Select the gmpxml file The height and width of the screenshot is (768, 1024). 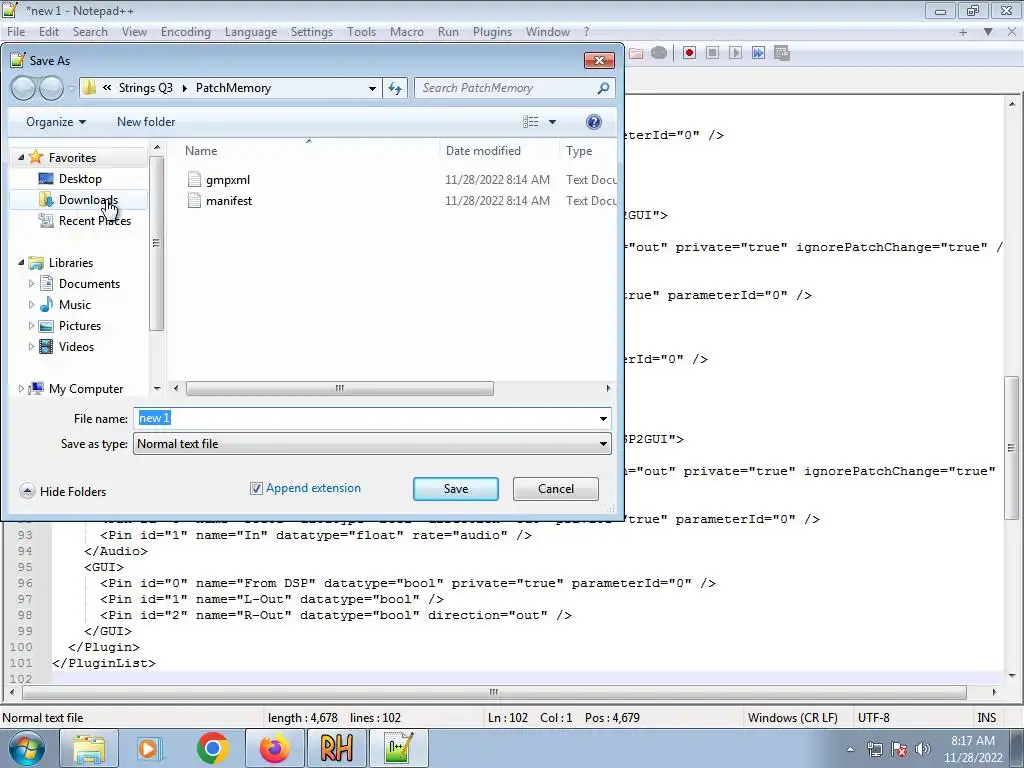pyautogui.click(x=227, y=180)
